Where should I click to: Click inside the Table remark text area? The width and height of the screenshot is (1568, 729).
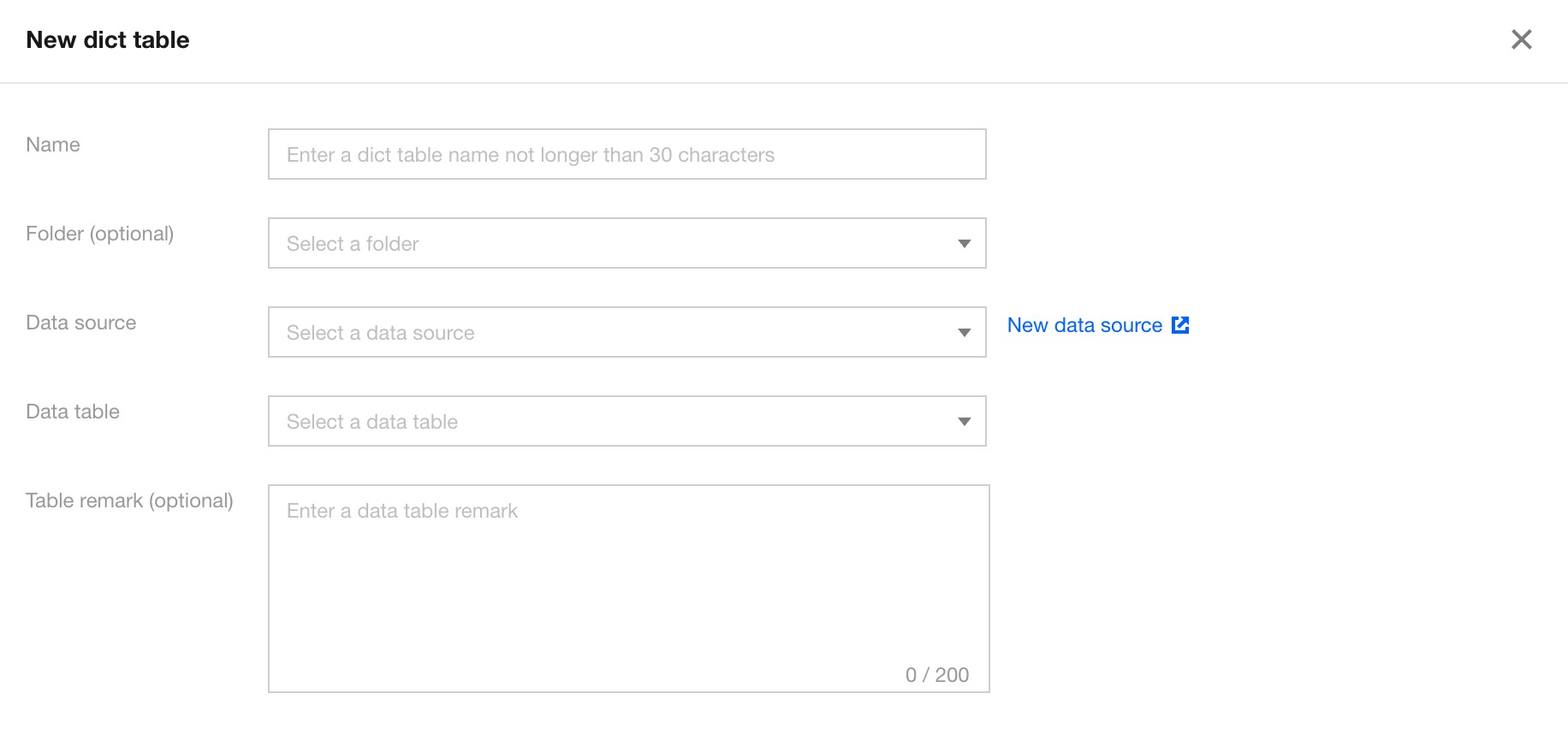tap(628, 590)
